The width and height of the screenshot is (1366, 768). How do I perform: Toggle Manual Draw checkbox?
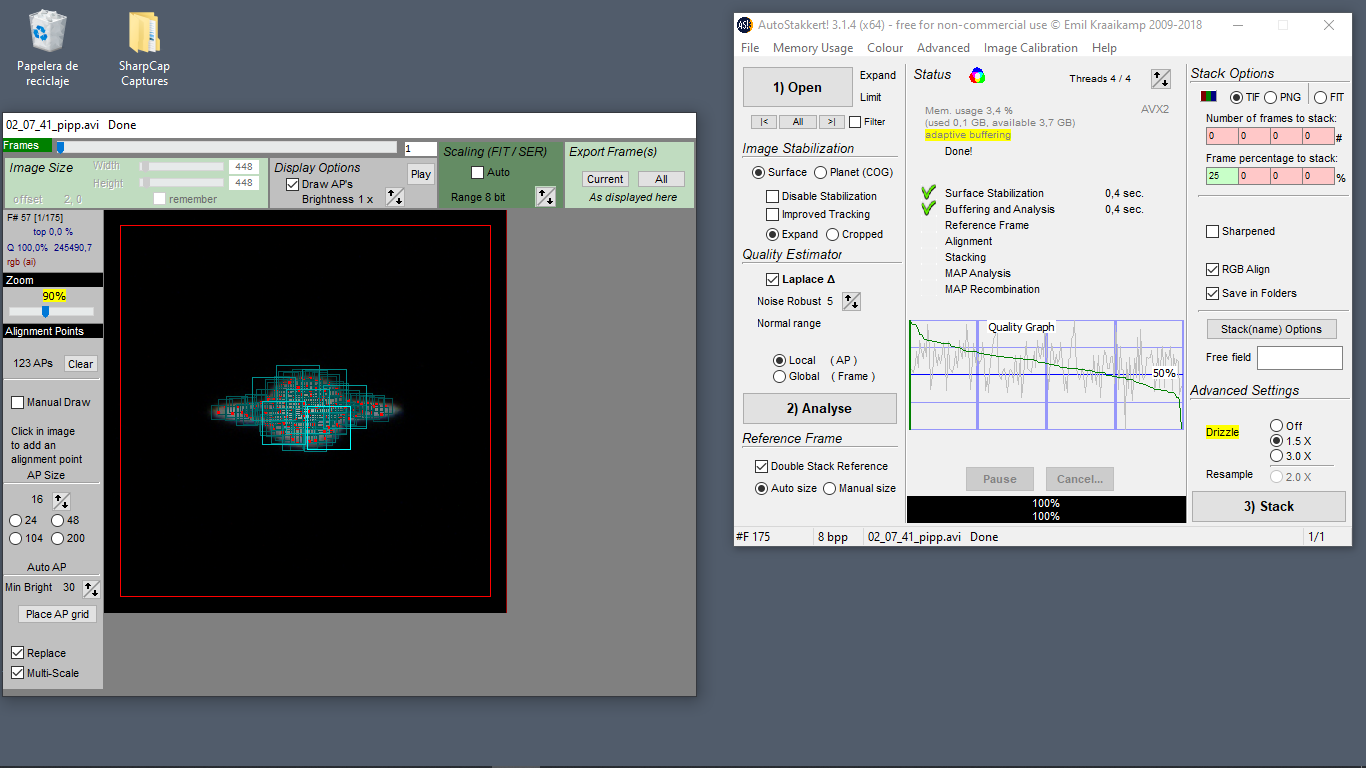point(18,402)
